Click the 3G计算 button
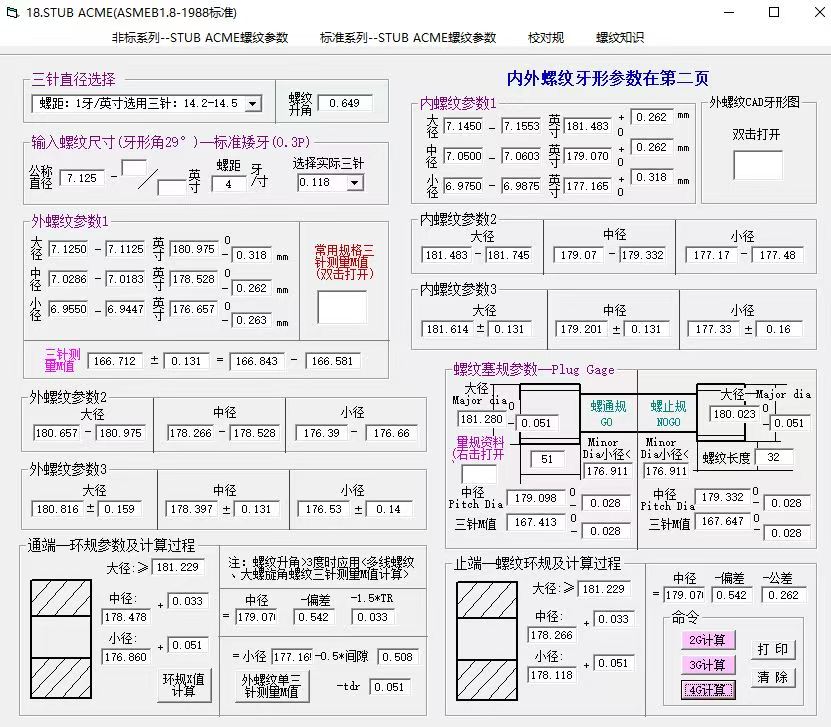This screenshot has width=831, height=727. (707, 664)
